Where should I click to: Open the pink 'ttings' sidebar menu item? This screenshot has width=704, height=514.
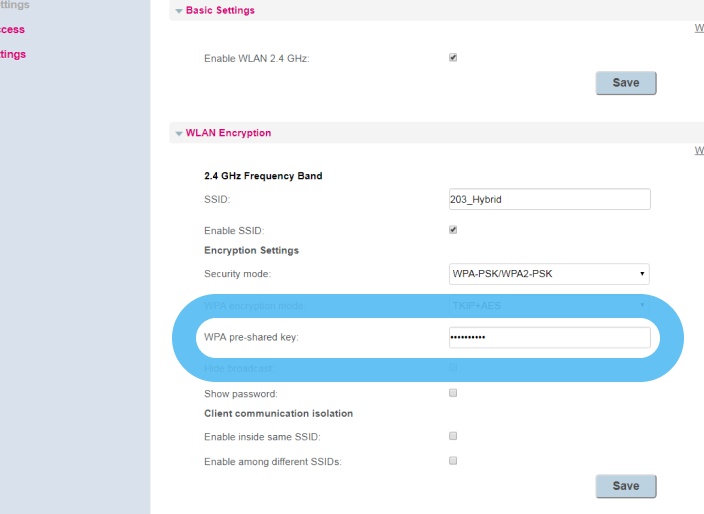[13, 54]
